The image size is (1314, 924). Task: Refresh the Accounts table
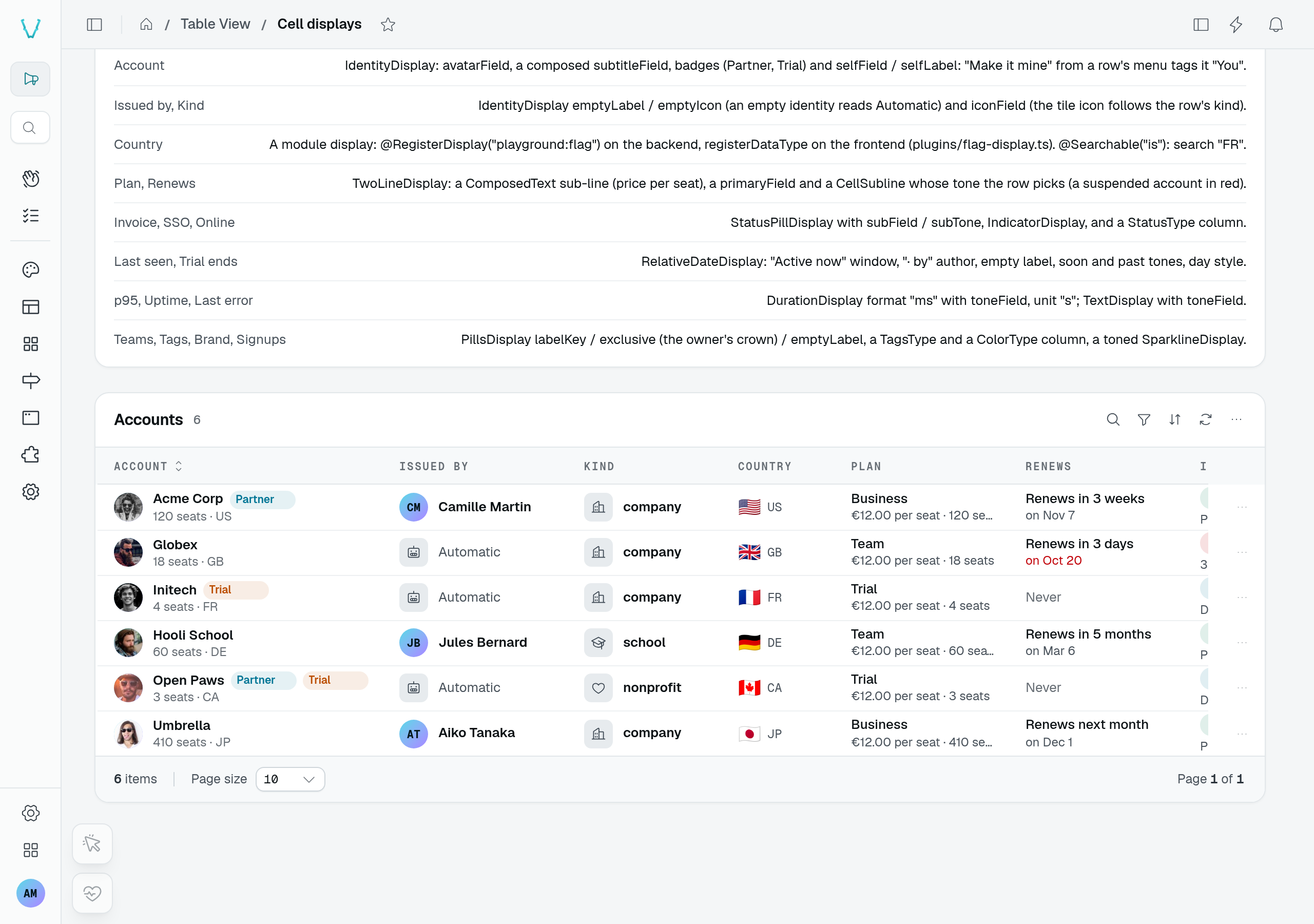[1205, 419]
